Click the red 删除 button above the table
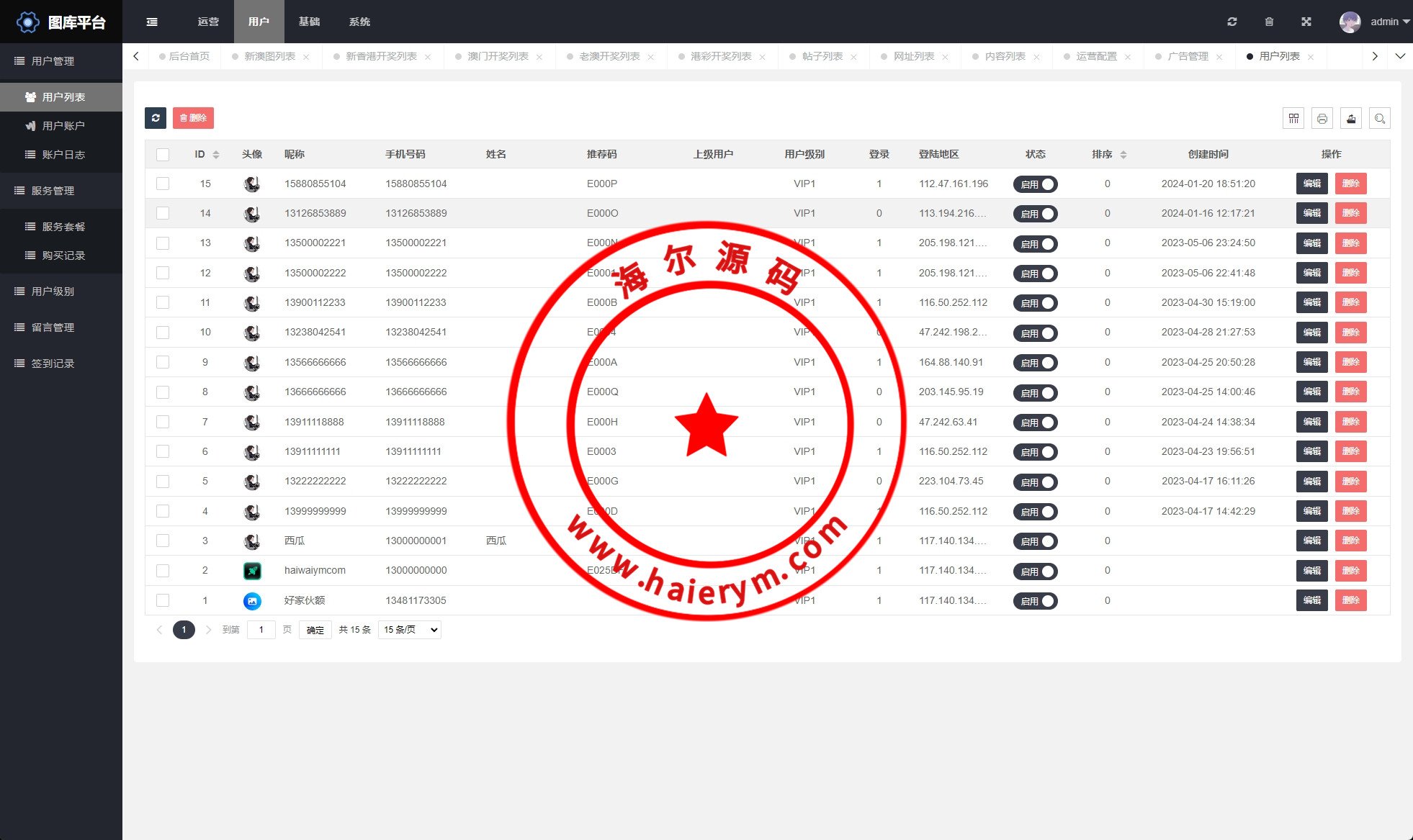Viewport: 1413px width, 840px height. click(x=193, y=118)
